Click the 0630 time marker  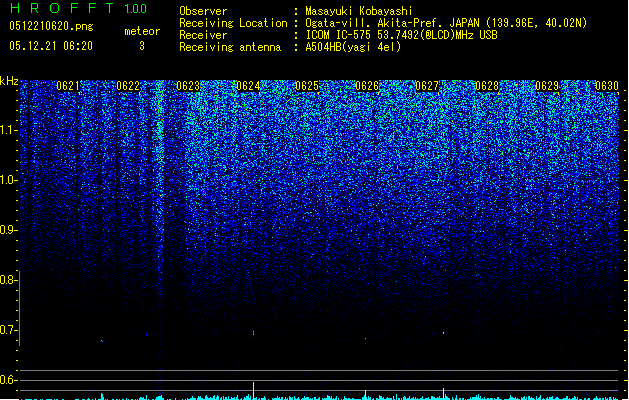[x=607, y=86]
